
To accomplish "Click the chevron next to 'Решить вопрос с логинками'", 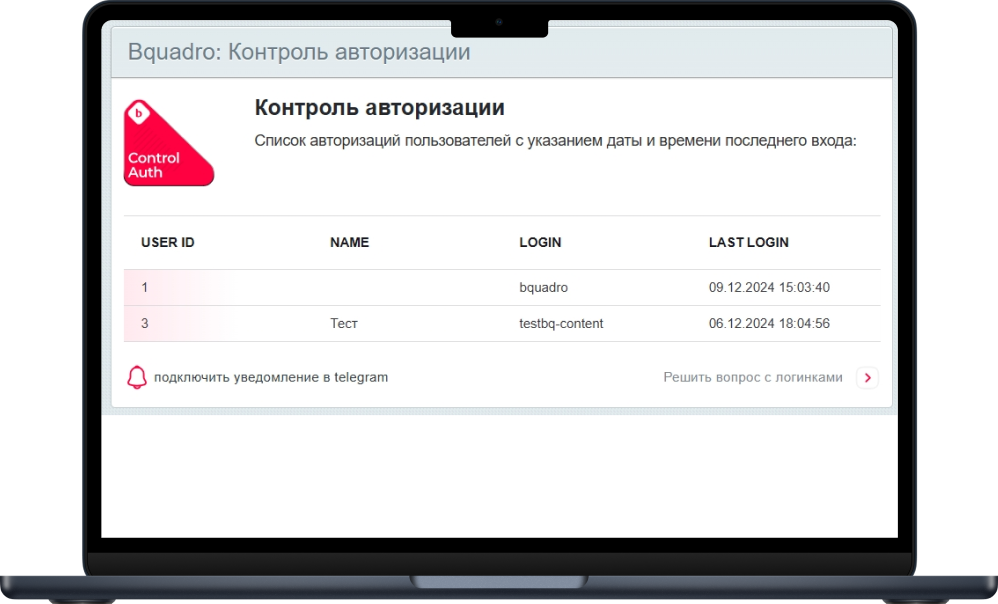I will [x=868, y=378].
